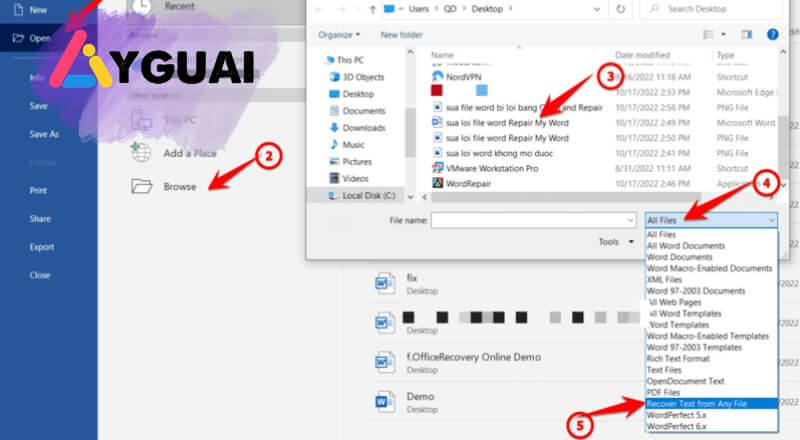
Task: Click the Open folder icon in sidebar
Action: pyautogui.click(x=18, y=38)
